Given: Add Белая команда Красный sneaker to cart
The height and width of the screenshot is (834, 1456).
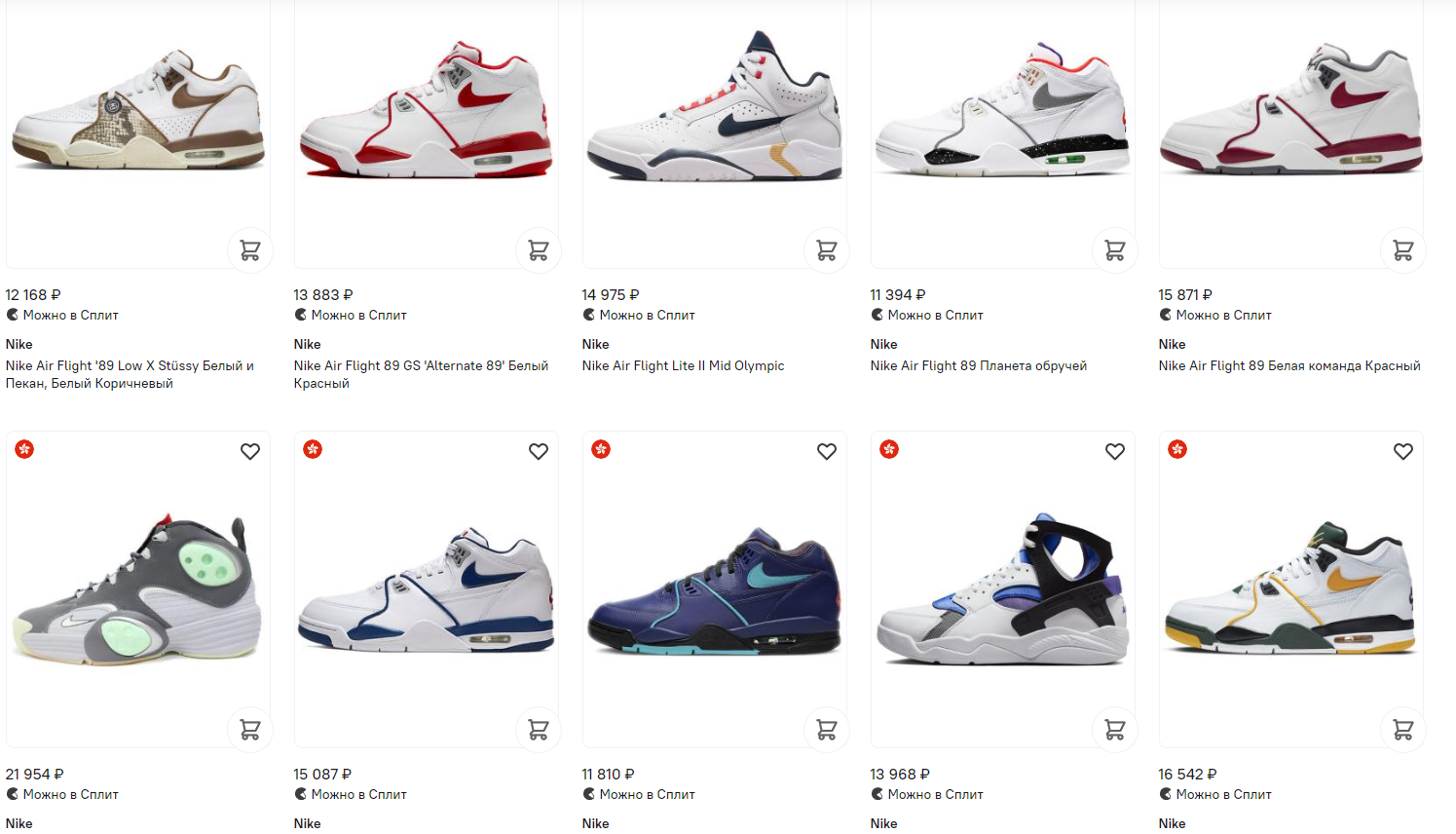Looking at the screenshot, I should coord(1403,250).
